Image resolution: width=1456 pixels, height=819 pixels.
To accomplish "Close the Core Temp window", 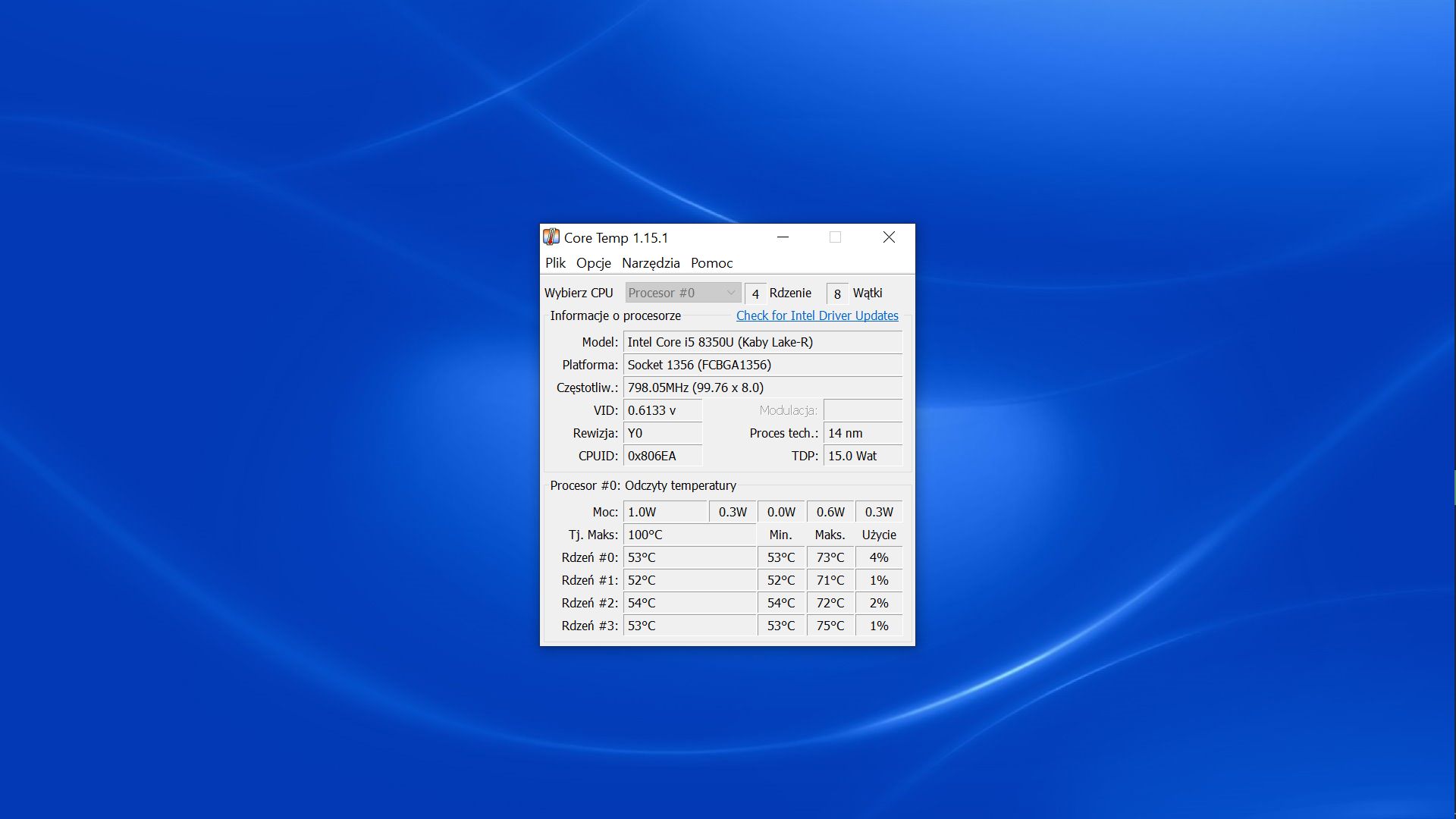I will click(889, 237).
